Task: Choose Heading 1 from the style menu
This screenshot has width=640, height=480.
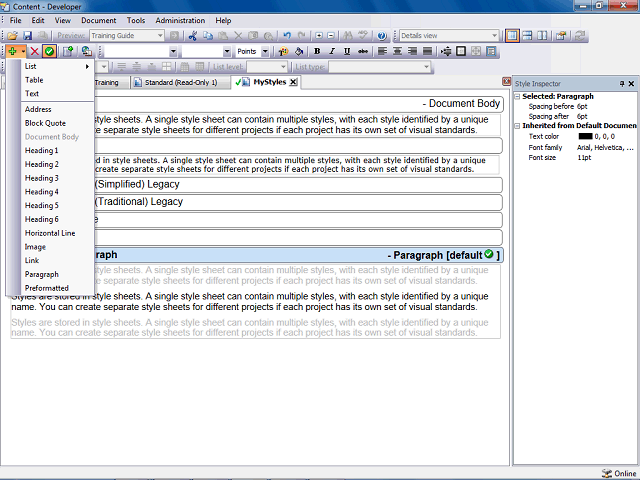Action: pyautogui.click(x=57, y=151)
